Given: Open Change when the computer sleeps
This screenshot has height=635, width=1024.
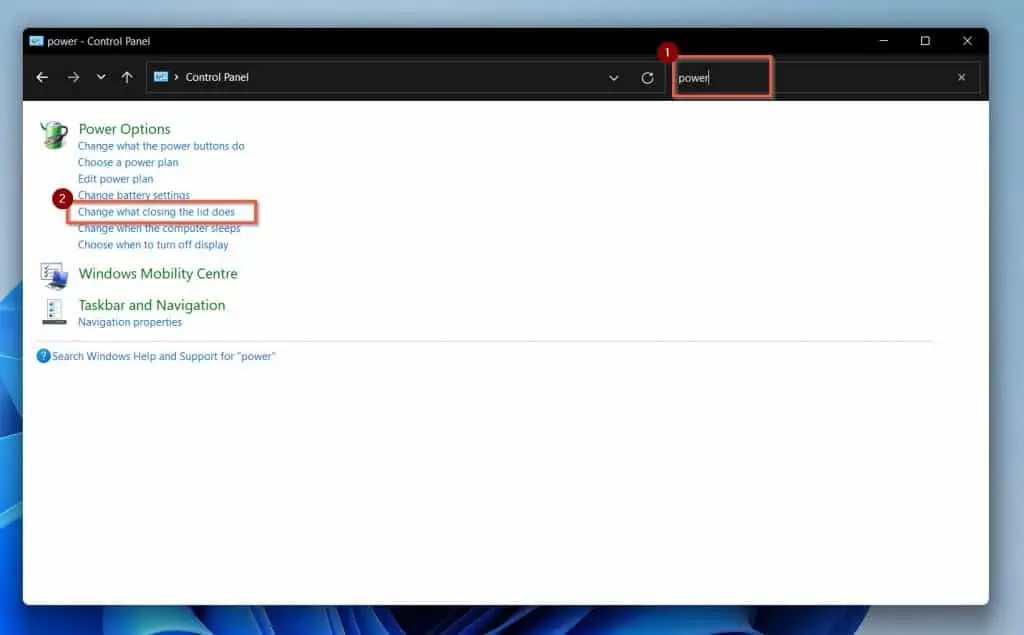Looking at the screenshot, I should (x=159, y=228).
